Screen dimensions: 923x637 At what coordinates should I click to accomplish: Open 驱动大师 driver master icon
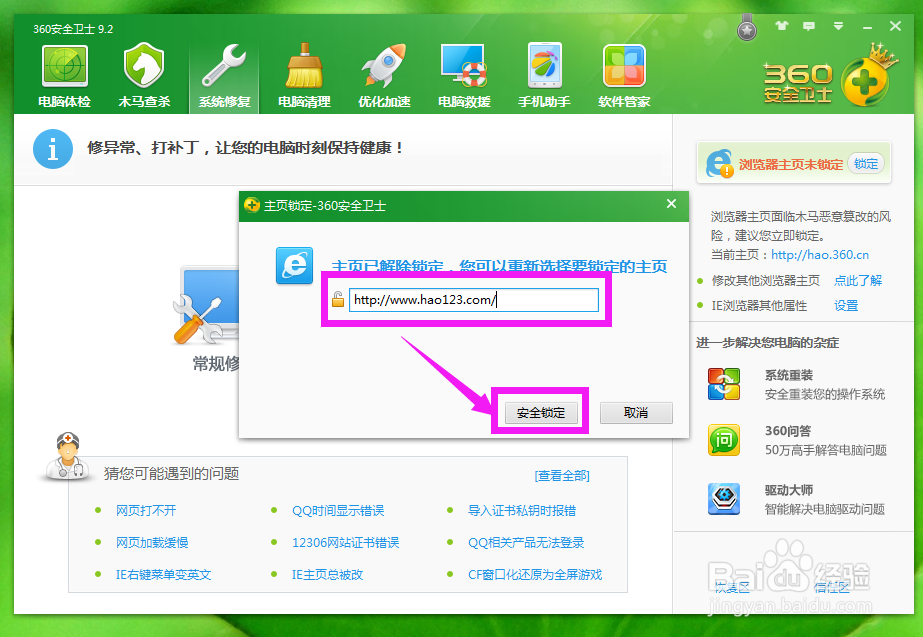click(724, 499)
